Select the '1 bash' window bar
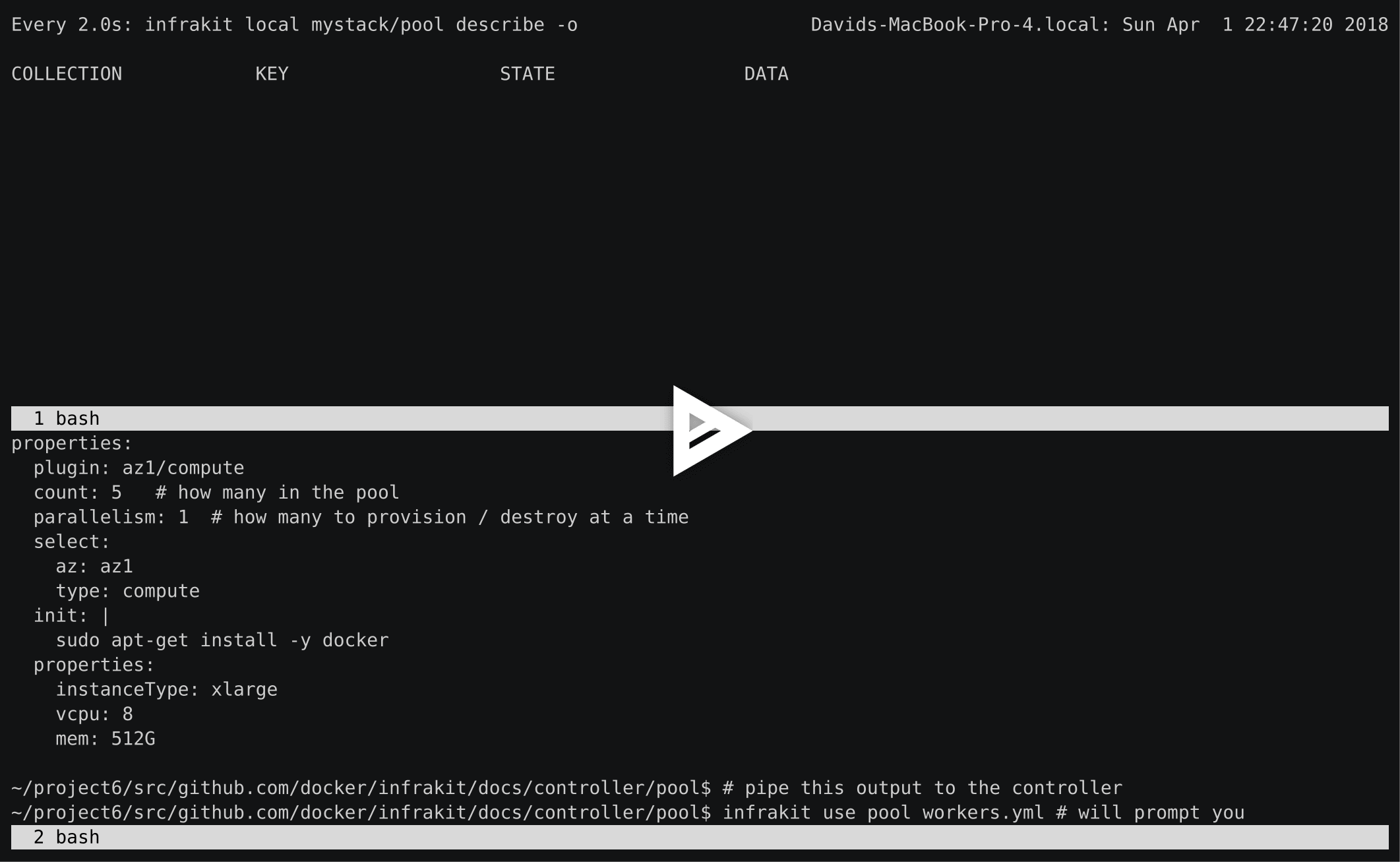This screenshot has width=1400, height=862. [700, 419]
